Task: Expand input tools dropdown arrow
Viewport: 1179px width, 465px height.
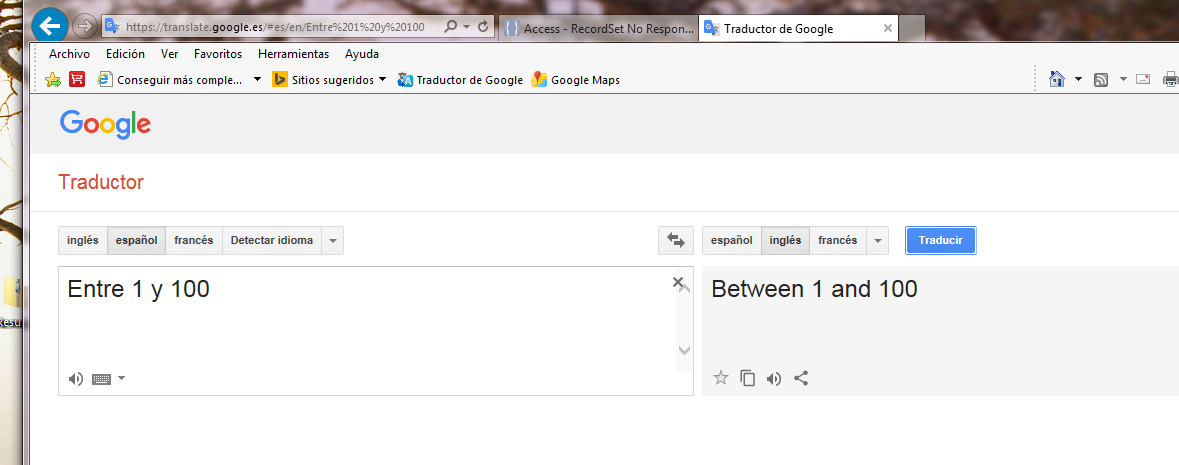Action: point(121,378)
